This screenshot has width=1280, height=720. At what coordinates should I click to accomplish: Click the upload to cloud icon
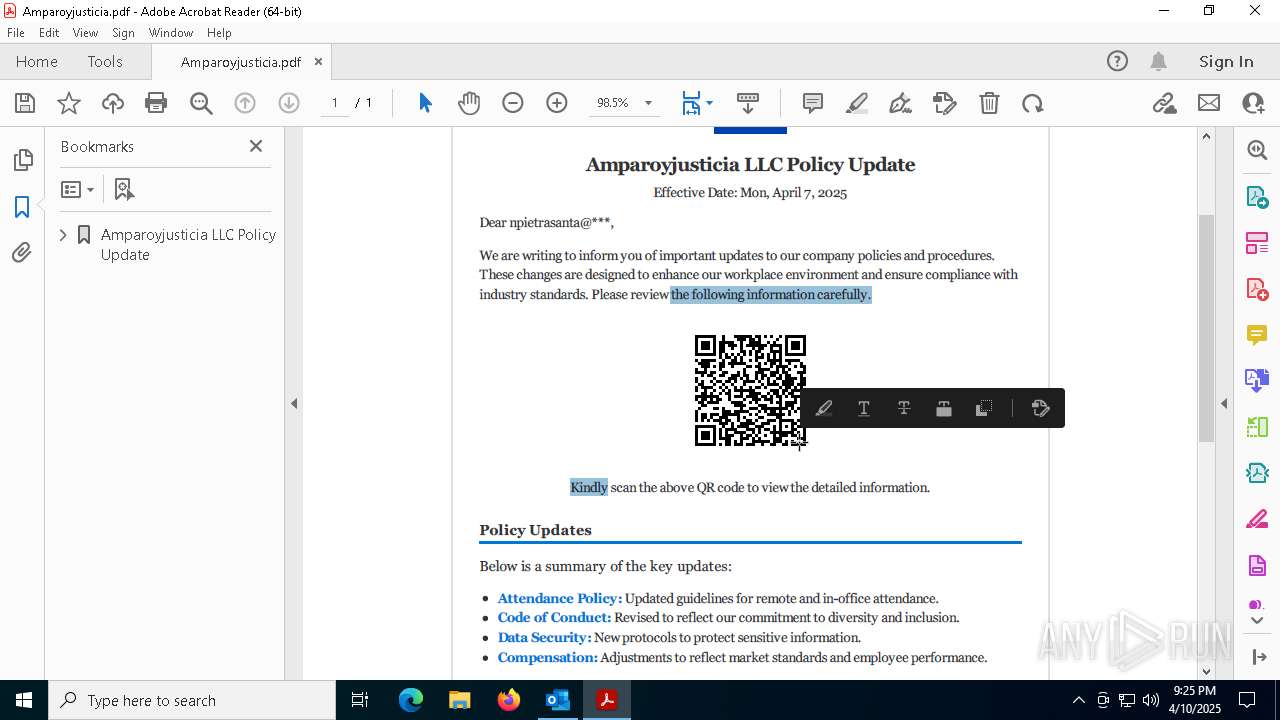pyautogui.click(x=113, y=103)
